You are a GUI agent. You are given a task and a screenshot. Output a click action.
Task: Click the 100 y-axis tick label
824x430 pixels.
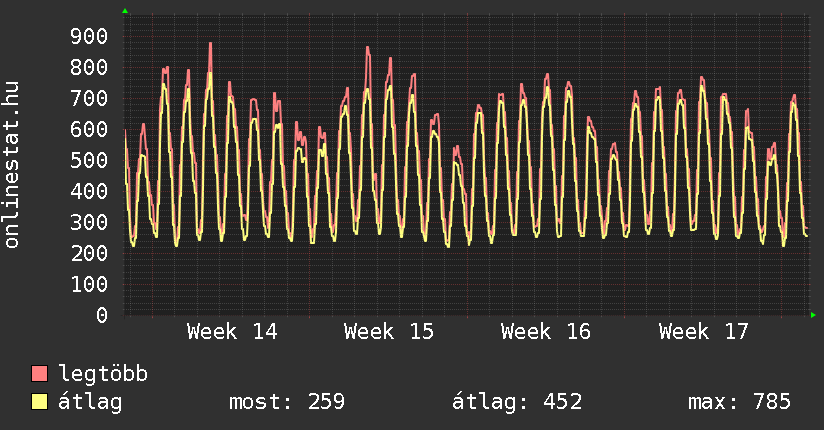(88, 285)
